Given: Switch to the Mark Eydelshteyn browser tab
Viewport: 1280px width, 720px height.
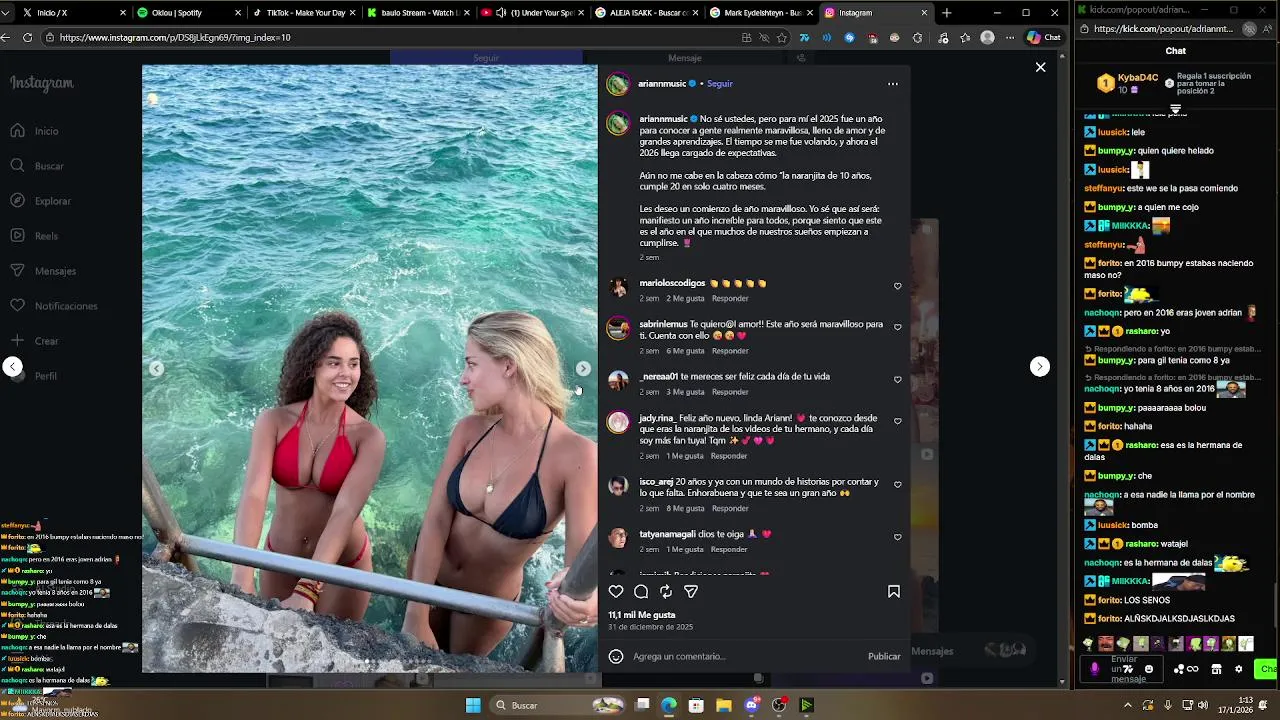Looking at the screenshot, I should coord(762,13).
